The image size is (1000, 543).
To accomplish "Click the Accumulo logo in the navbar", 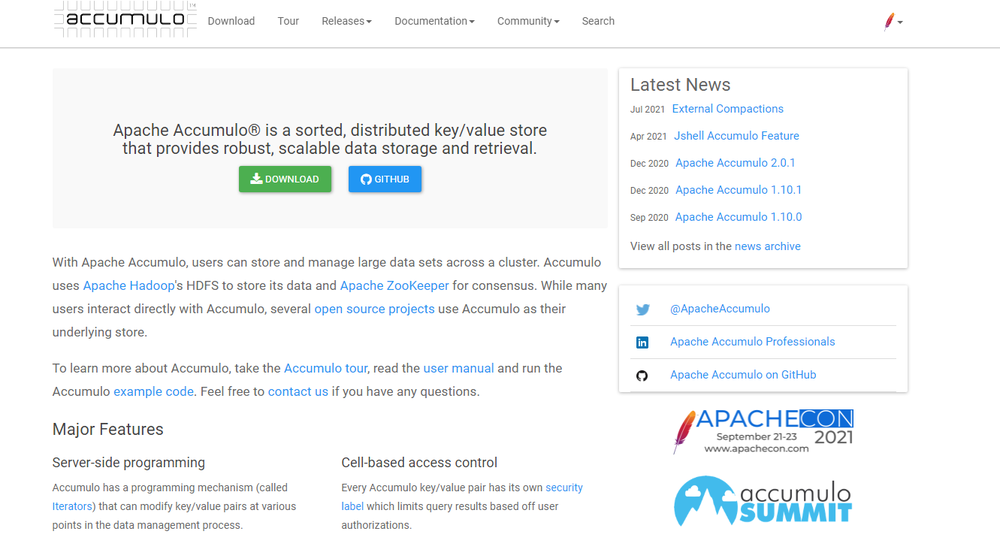I will 125,19.
